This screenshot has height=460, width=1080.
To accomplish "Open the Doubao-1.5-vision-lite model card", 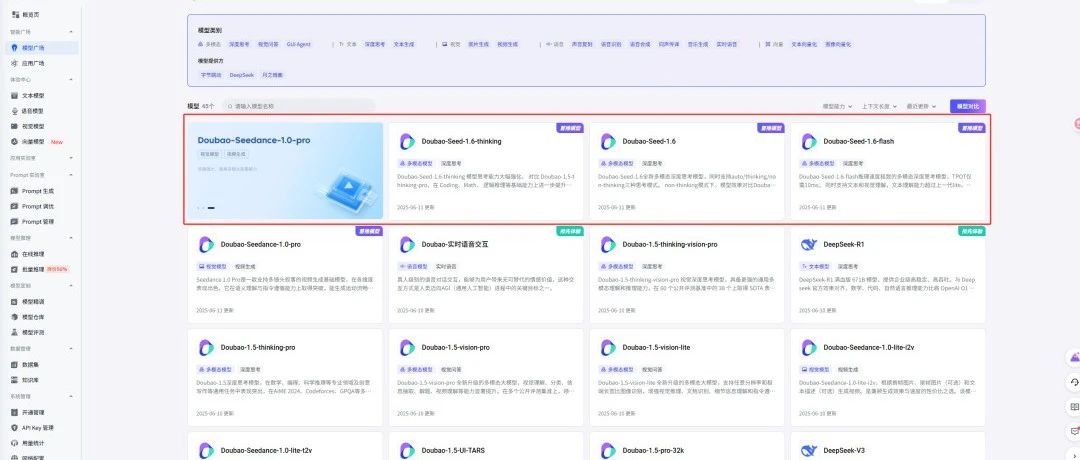I will click(x=687, y=377).
